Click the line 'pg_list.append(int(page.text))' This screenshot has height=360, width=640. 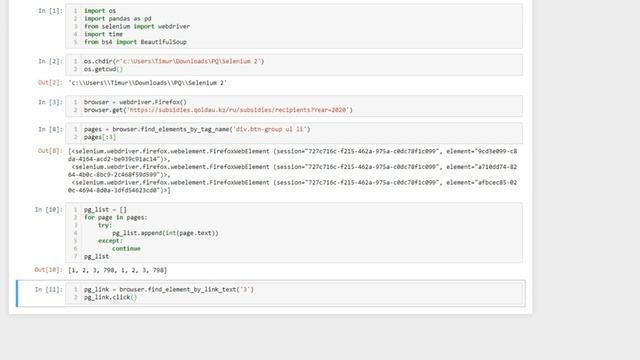click(x=165, y=233)
